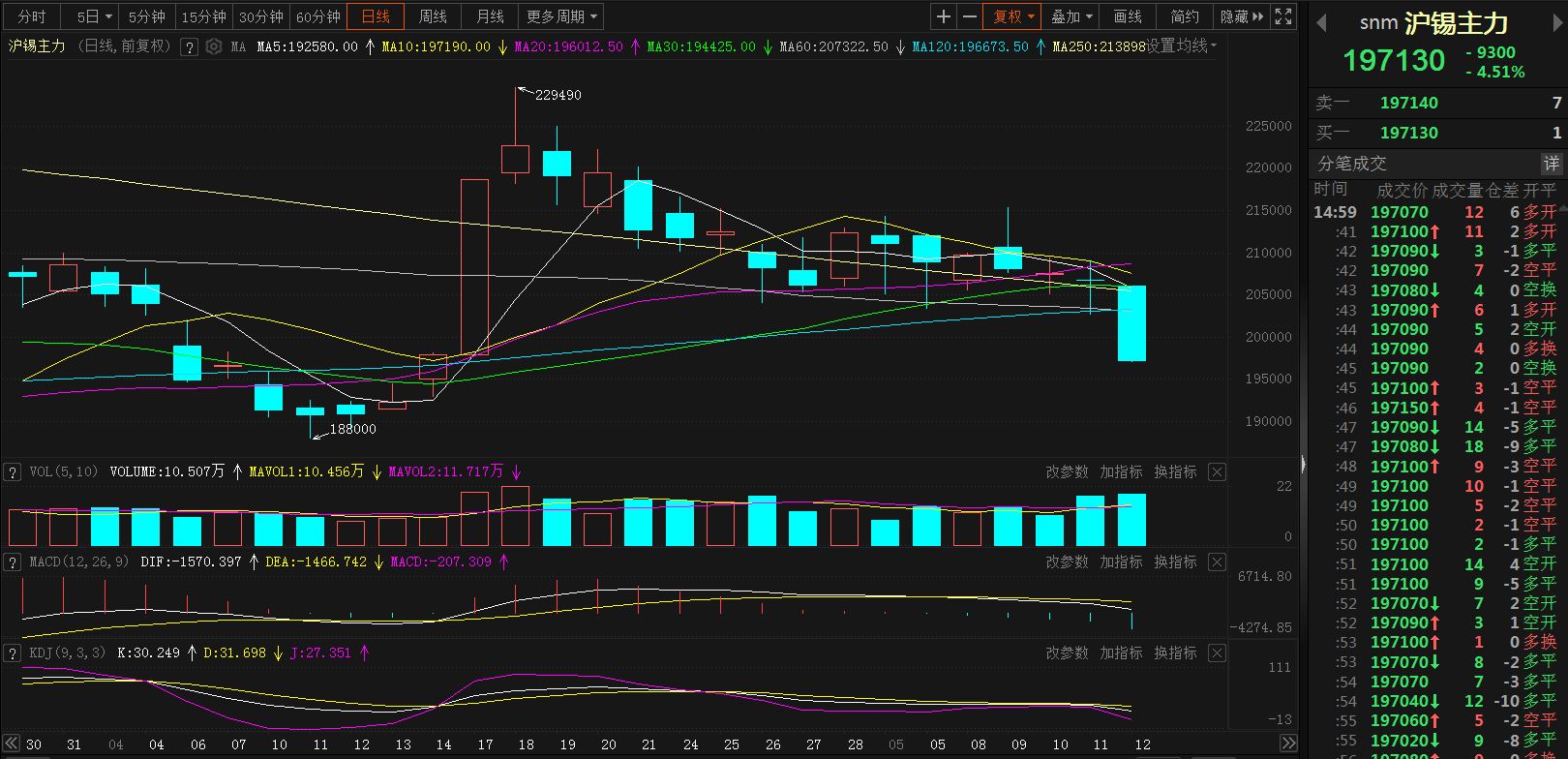This screenshot has width=1568, height=759.
Task: Close the MACD indicator panel
Action: (x=1218, y=562)
